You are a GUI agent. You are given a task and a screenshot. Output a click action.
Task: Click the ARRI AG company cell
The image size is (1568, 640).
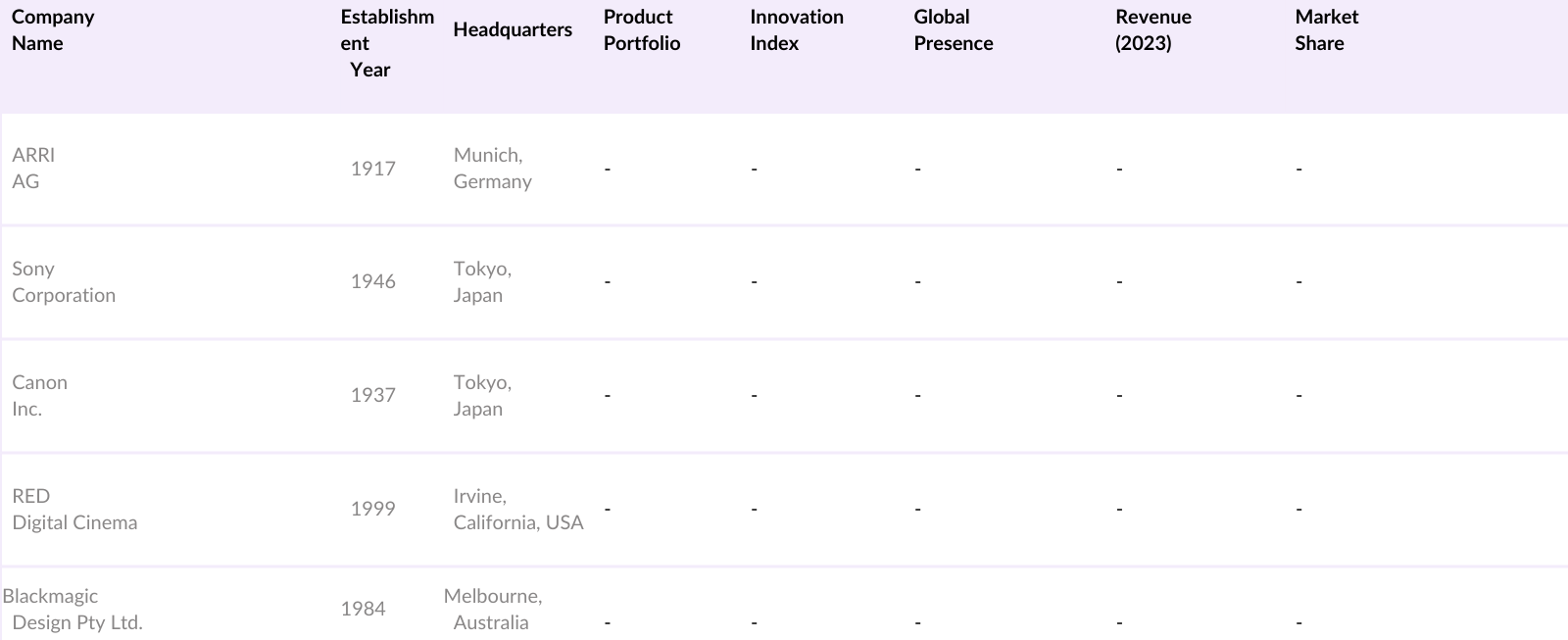[x=33, y=169]
